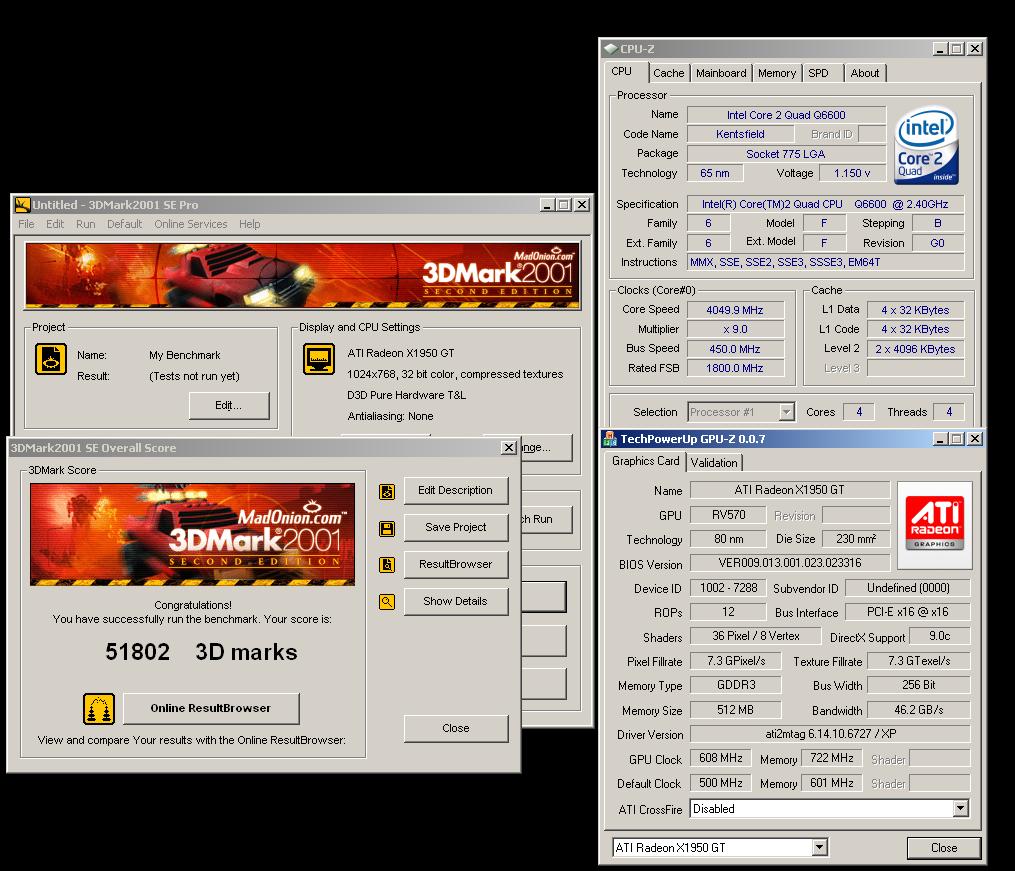
Task: Click the BIOS Version field in GPU-Z
Action: [x=790, y=563]
